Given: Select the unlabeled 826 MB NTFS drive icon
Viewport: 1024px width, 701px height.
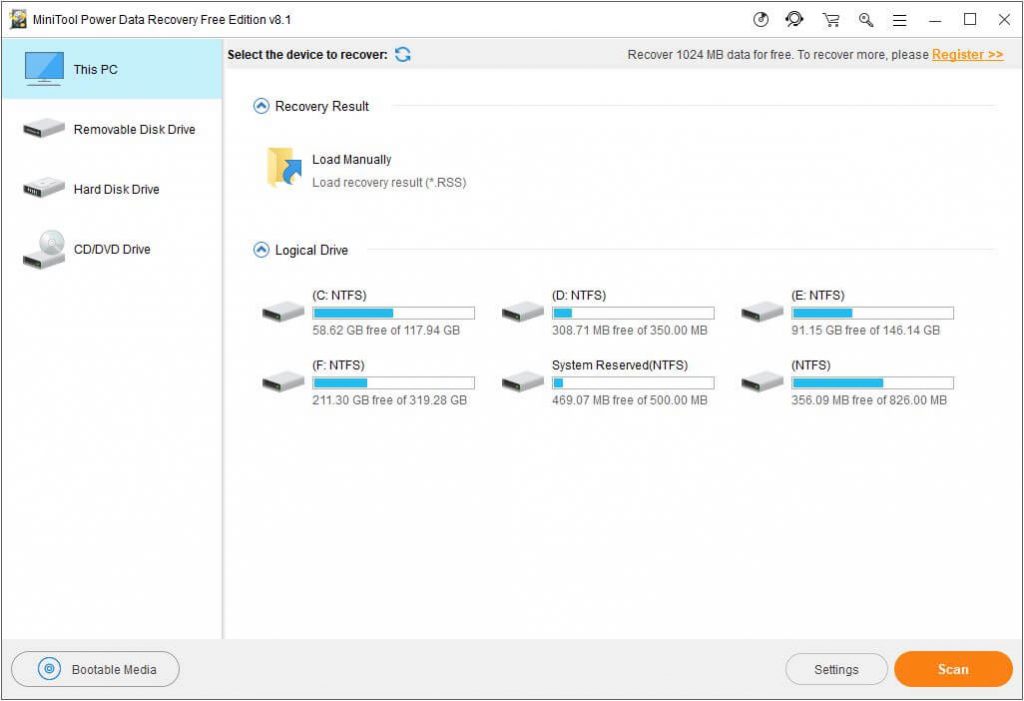Looking at the screenshot, I should coord(762,382).
